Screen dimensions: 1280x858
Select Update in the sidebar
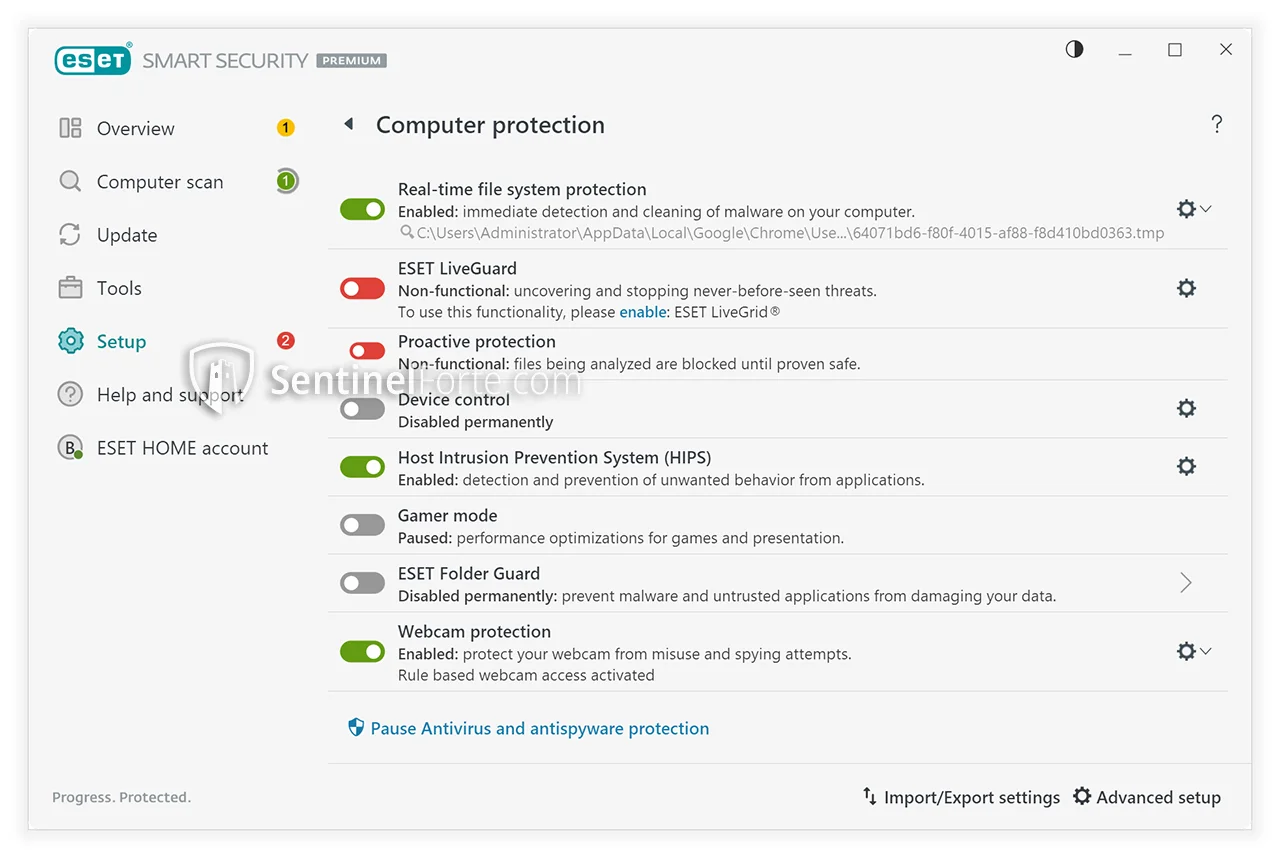[x=126, y=235]
